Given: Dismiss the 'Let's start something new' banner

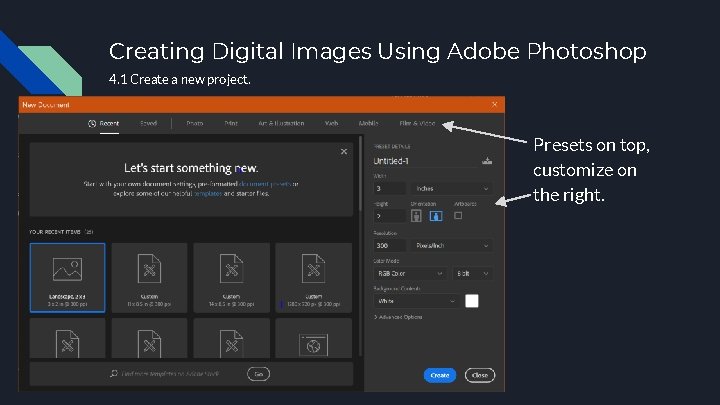Looking at the screenshot, I should [x=344, y=152].
